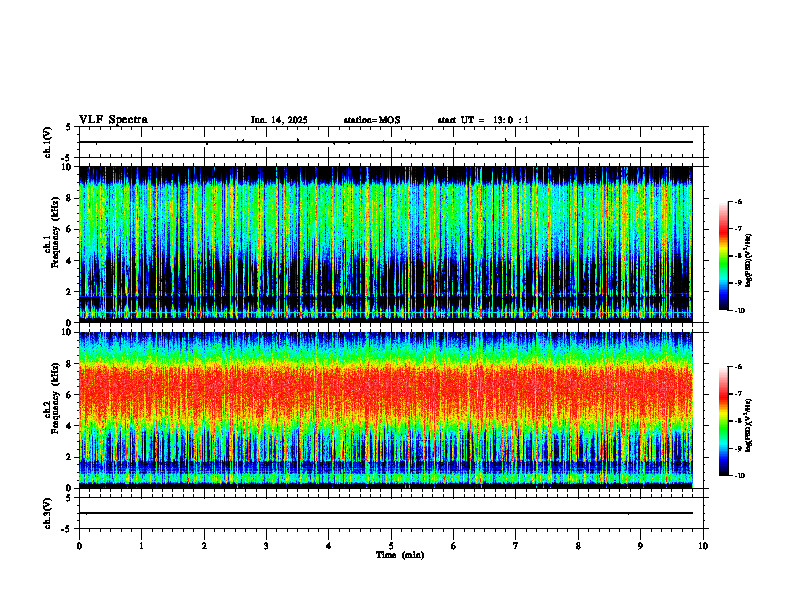Click the ch.2 color bar log(PSD) label

point(749,425)
